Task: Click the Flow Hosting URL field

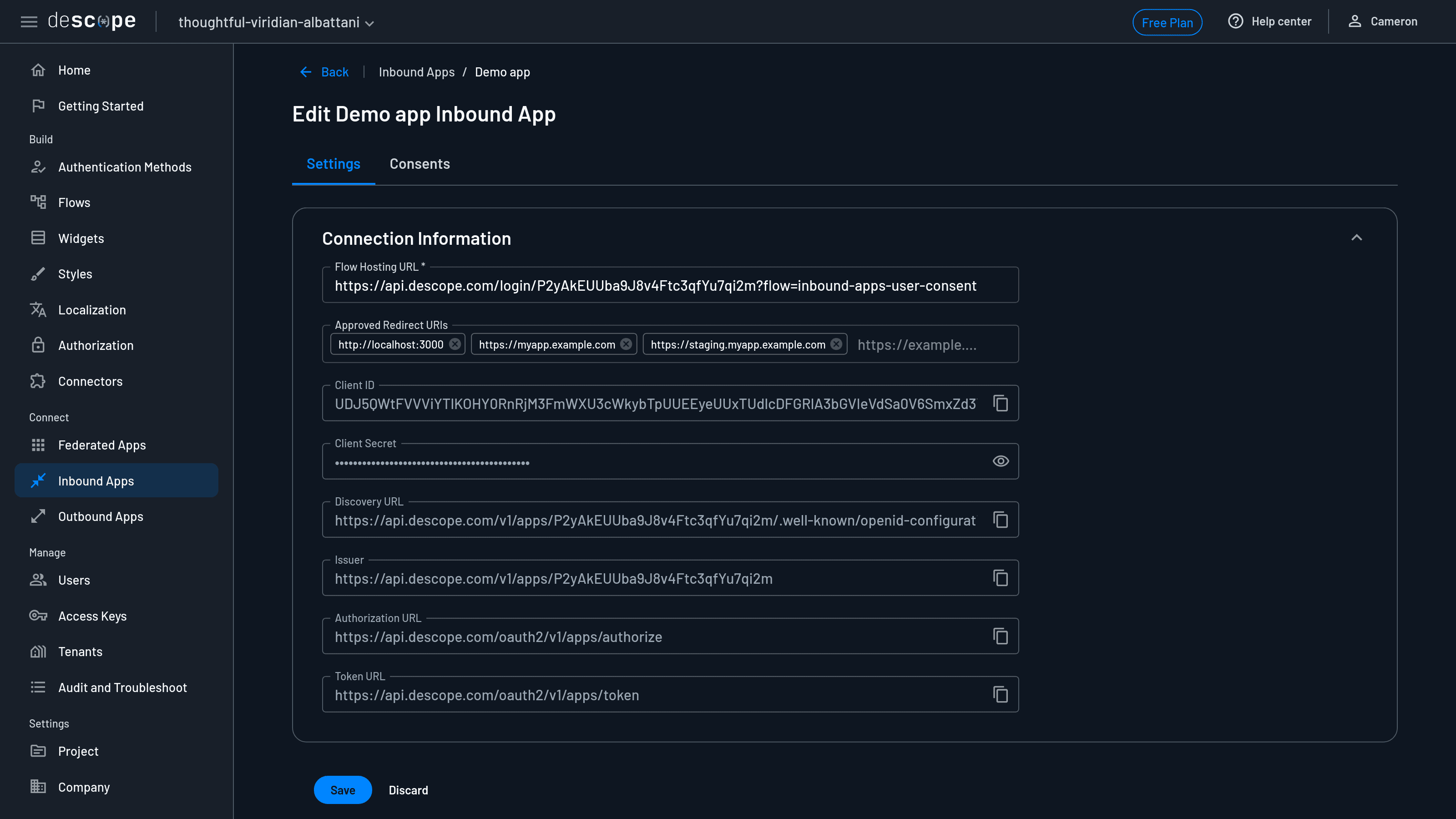Action: click(x=656, y=286)
